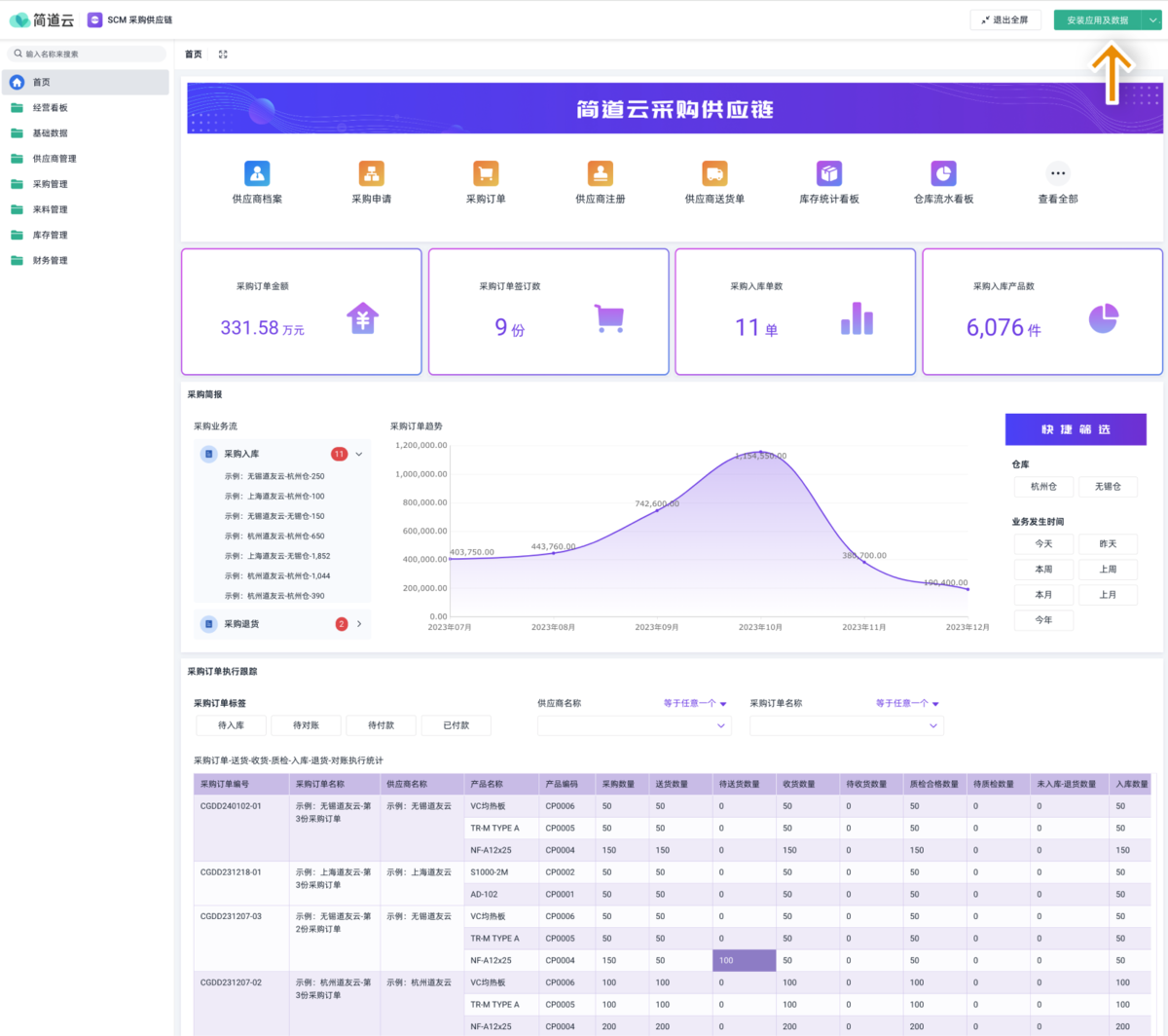Open the 供应商档案 shortcut icon

click(x=257, y=173)
